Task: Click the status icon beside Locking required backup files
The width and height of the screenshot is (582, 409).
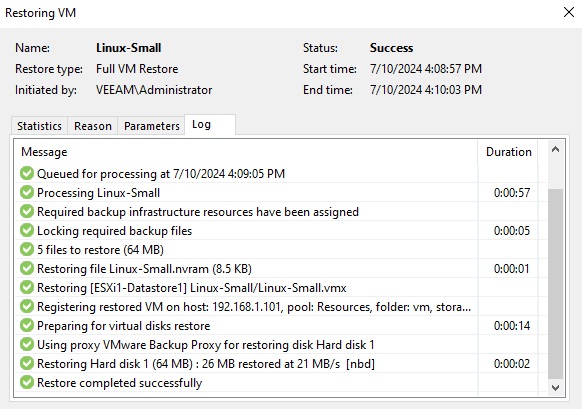Action: tap(27, 230)
